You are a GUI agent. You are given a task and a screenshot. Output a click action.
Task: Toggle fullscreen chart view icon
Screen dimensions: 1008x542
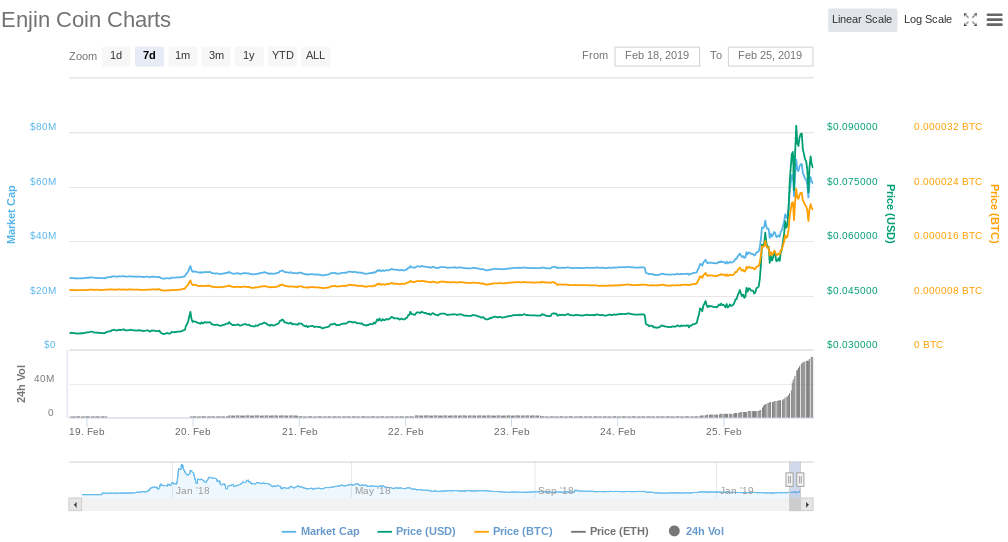[x=970, y=20]
